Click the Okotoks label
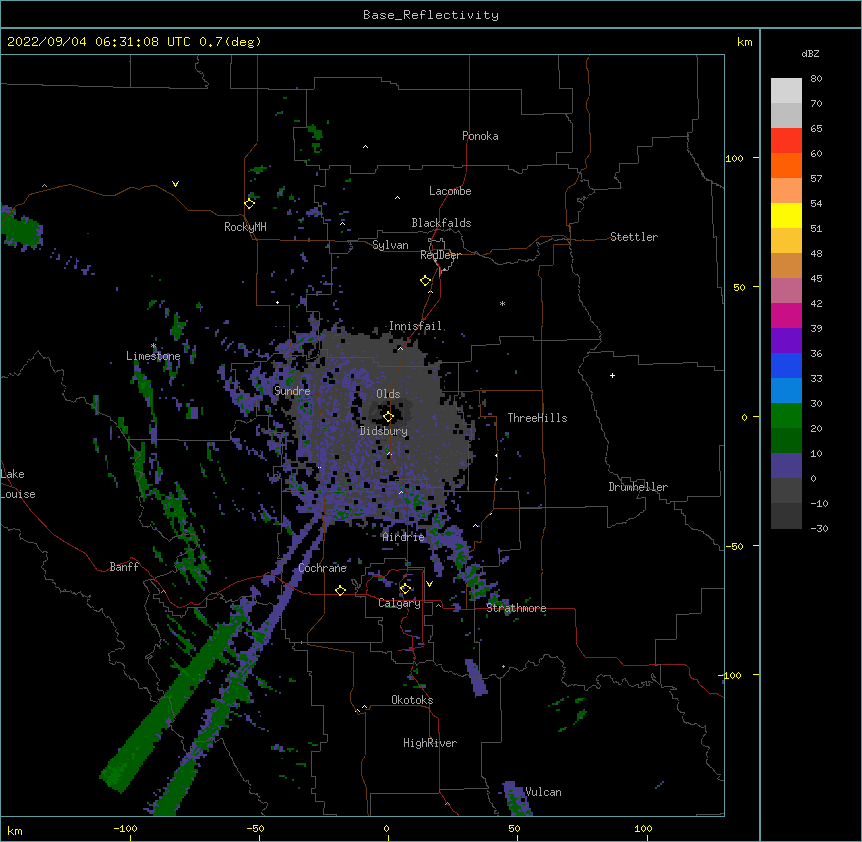 tap(412, 700)
